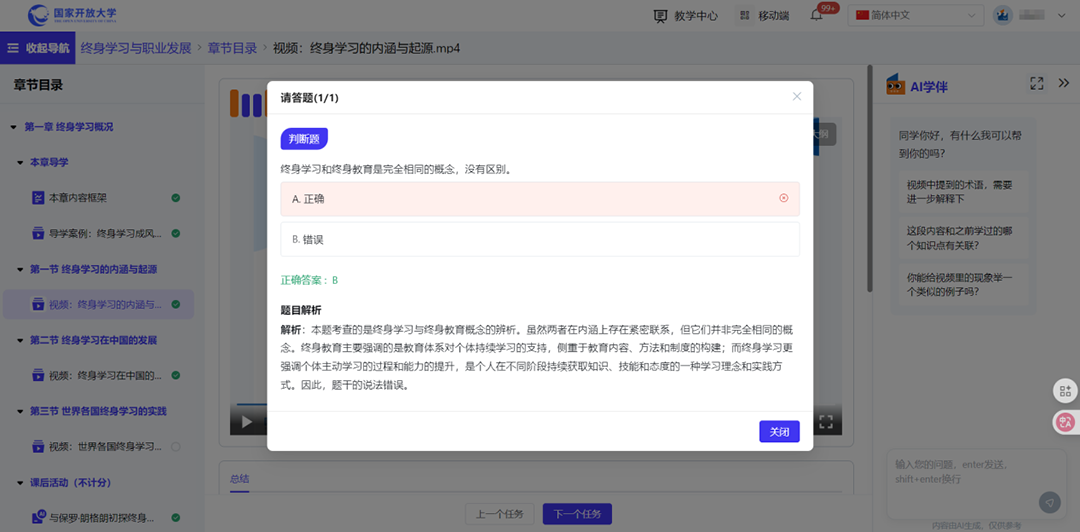Viewport: 1080px width, 532px height.
Task: Go to 章节目录 breadcrumb
Action: pos(232,48)
